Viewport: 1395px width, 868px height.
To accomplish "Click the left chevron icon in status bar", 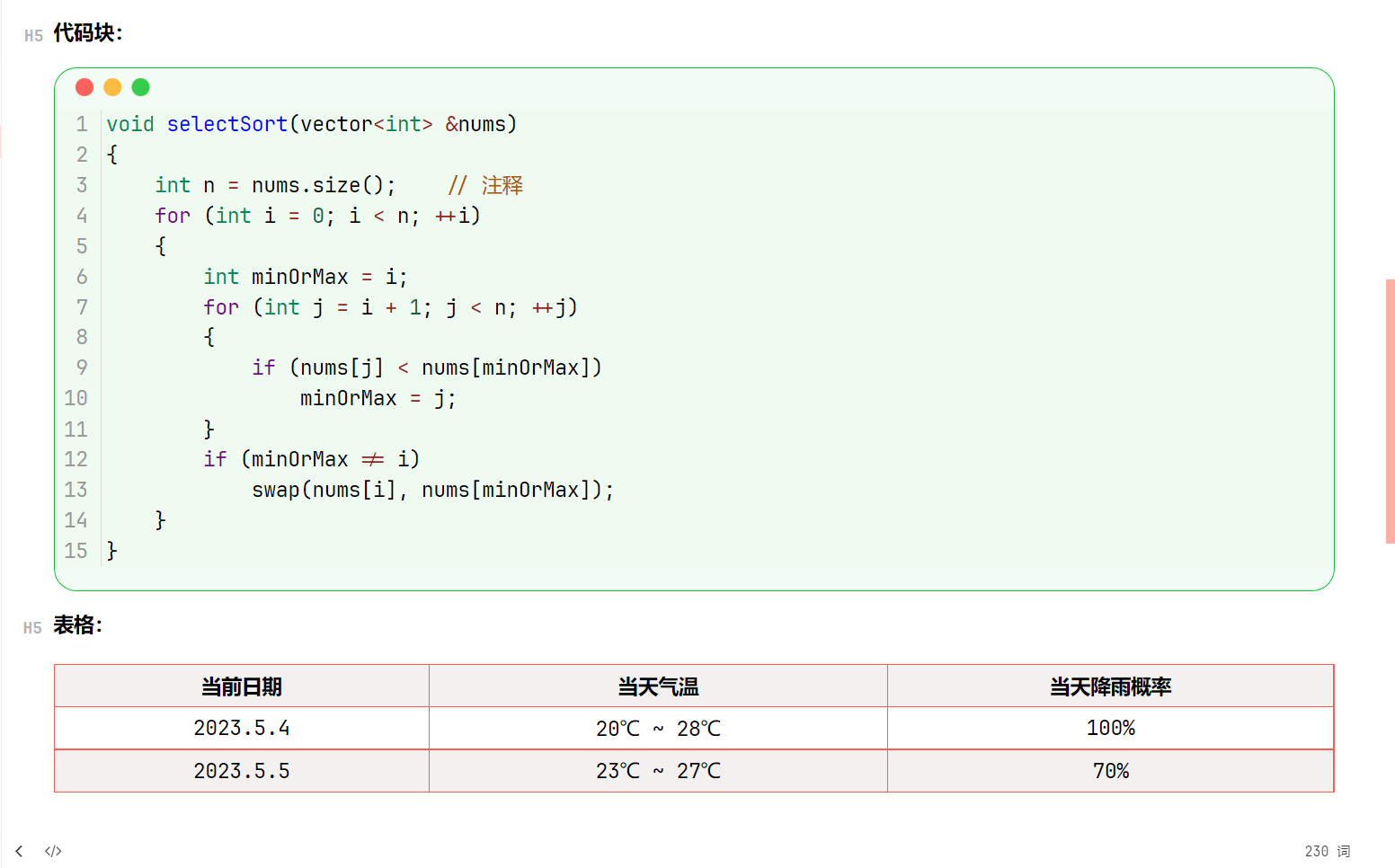I will (x=19, y=850).
